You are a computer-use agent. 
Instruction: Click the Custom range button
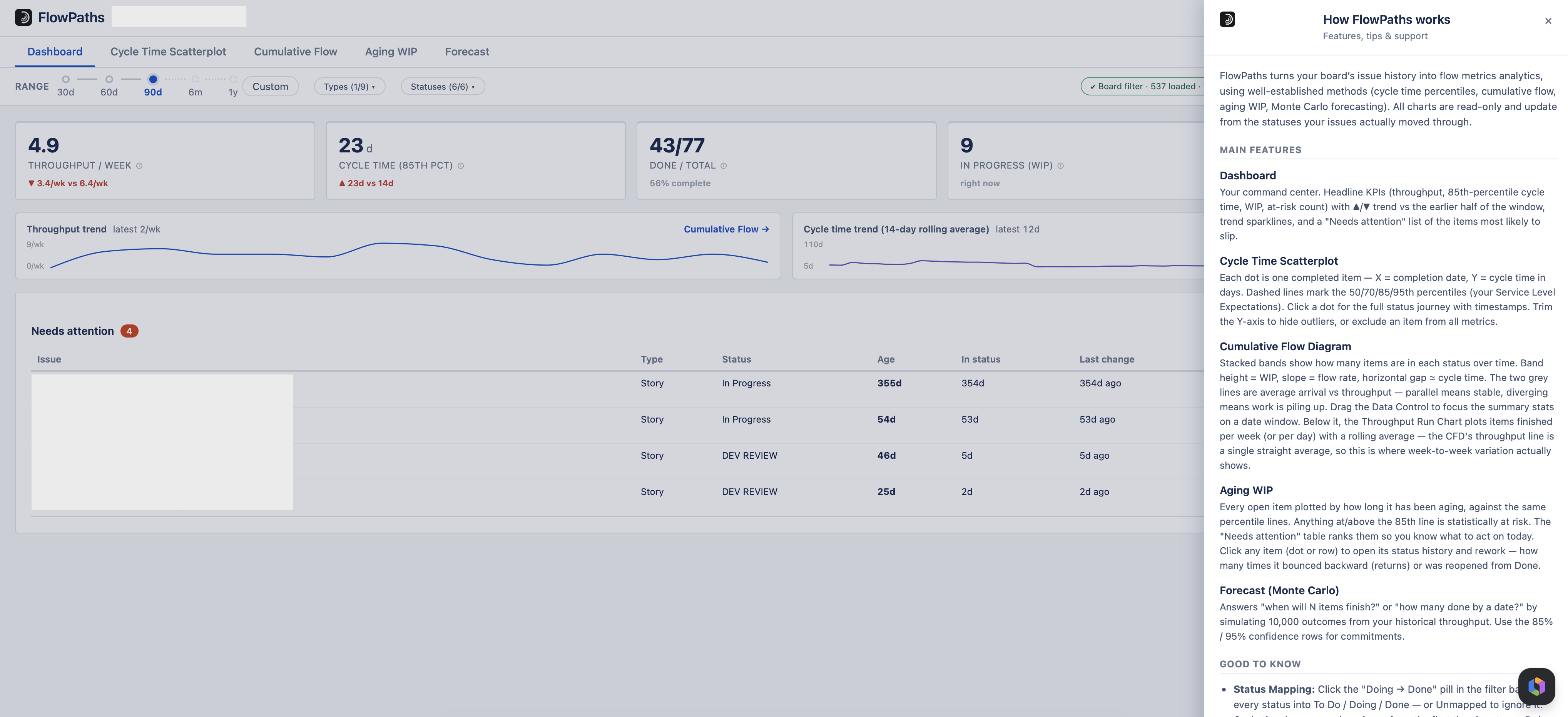(270, 87)
